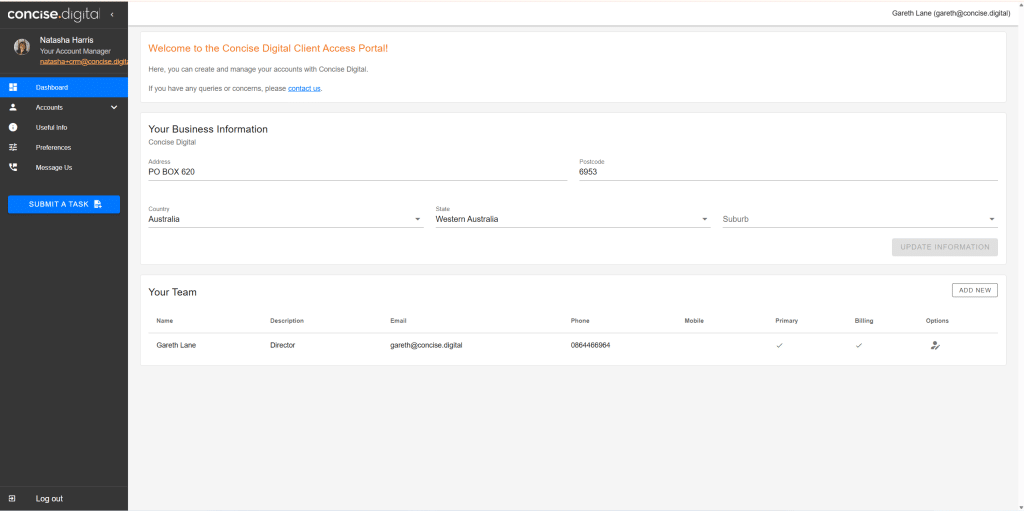Expand the Accounts submenu chevron
1024x511 pixels.
[114, 107]
